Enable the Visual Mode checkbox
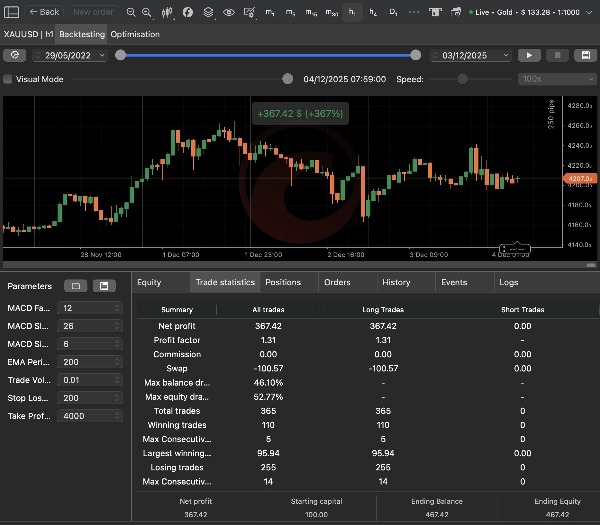Viewport: 600px width, 525px height. [8, 79]
